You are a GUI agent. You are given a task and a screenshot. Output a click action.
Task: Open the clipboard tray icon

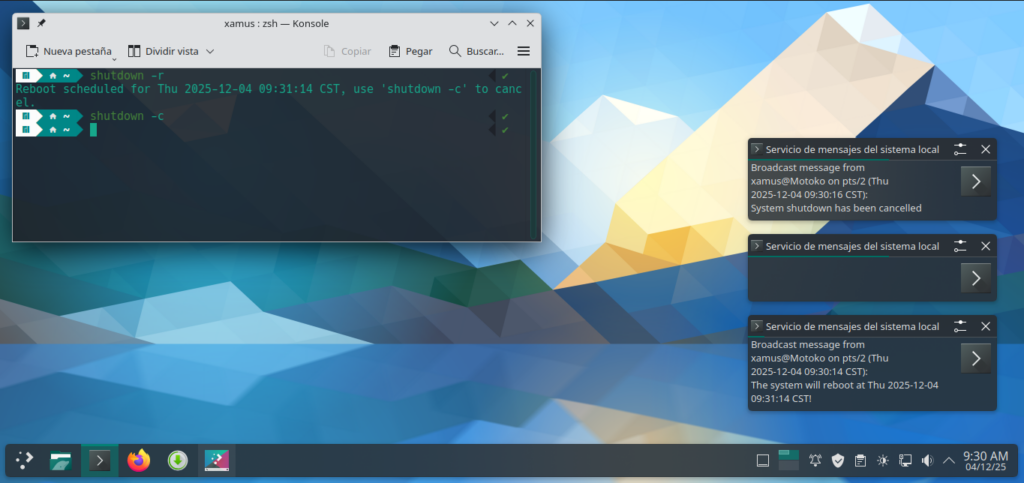coord(861,461)
